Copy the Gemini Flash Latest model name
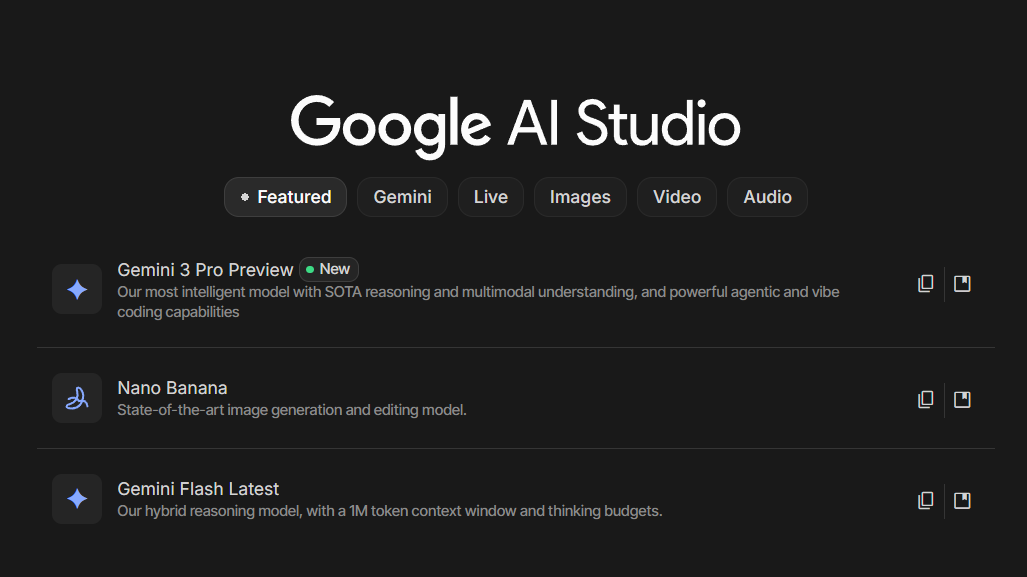Screen dimensions: 1027x577 (x=925, y=500)
